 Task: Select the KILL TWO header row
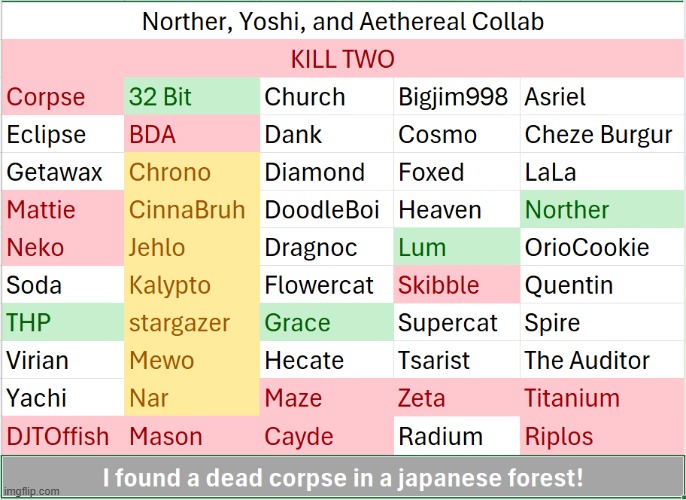pyautogui.click(x=343, y=59)
